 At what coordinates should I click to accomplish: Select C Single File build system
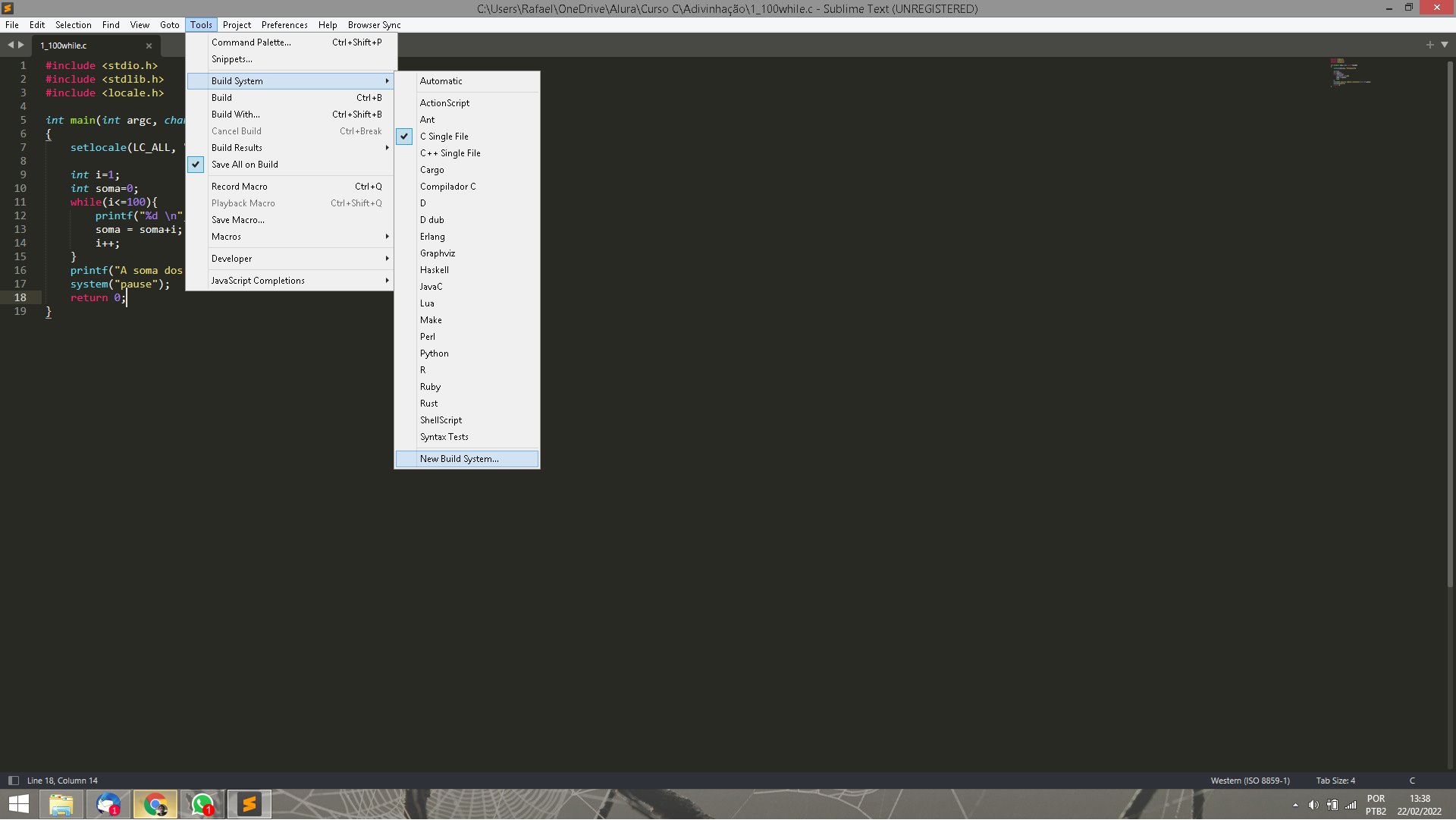click(x=467, y=137)
